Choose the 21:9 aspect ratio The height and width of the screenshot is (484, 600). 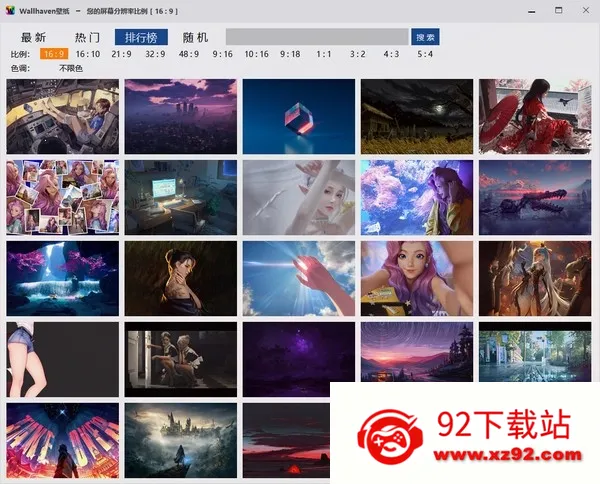(122, 54)
